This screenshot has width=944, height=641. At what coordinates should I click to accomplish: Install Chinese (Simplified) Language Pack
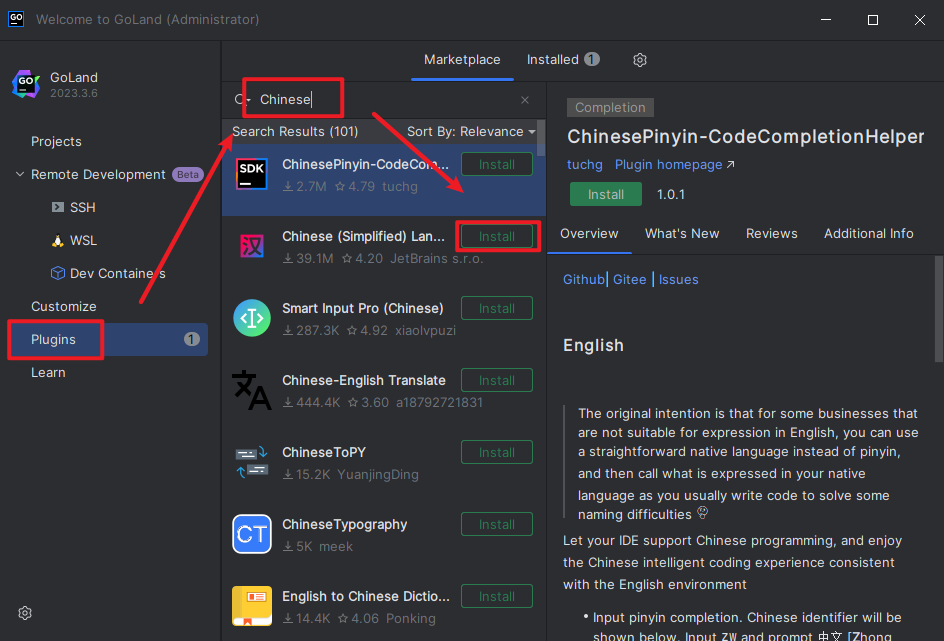[x=497, y=237]
